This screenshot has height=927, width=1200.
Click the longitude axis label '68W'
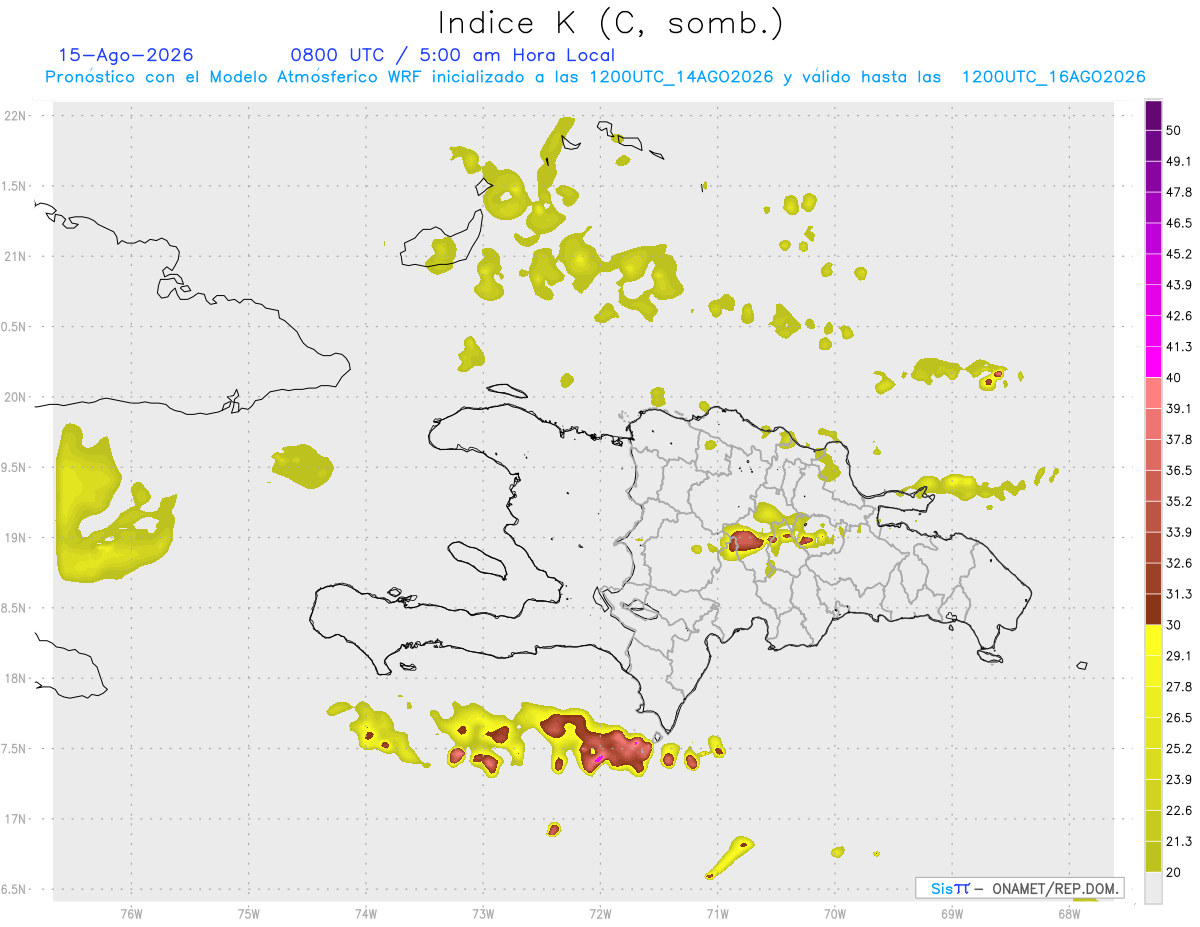pos(1069,913)
